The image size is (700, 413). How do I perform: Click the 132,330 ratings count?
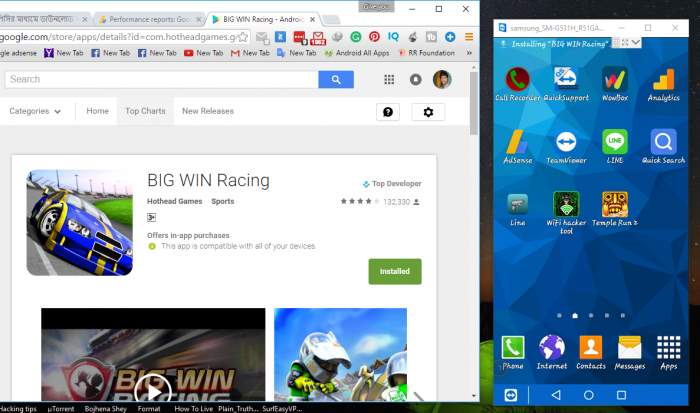396,202
